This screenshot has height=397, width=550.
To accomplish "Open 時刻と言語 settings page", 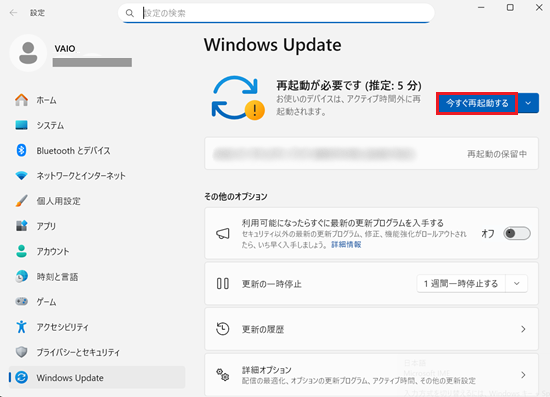I will pyautogui.click(x=97, y=276).
